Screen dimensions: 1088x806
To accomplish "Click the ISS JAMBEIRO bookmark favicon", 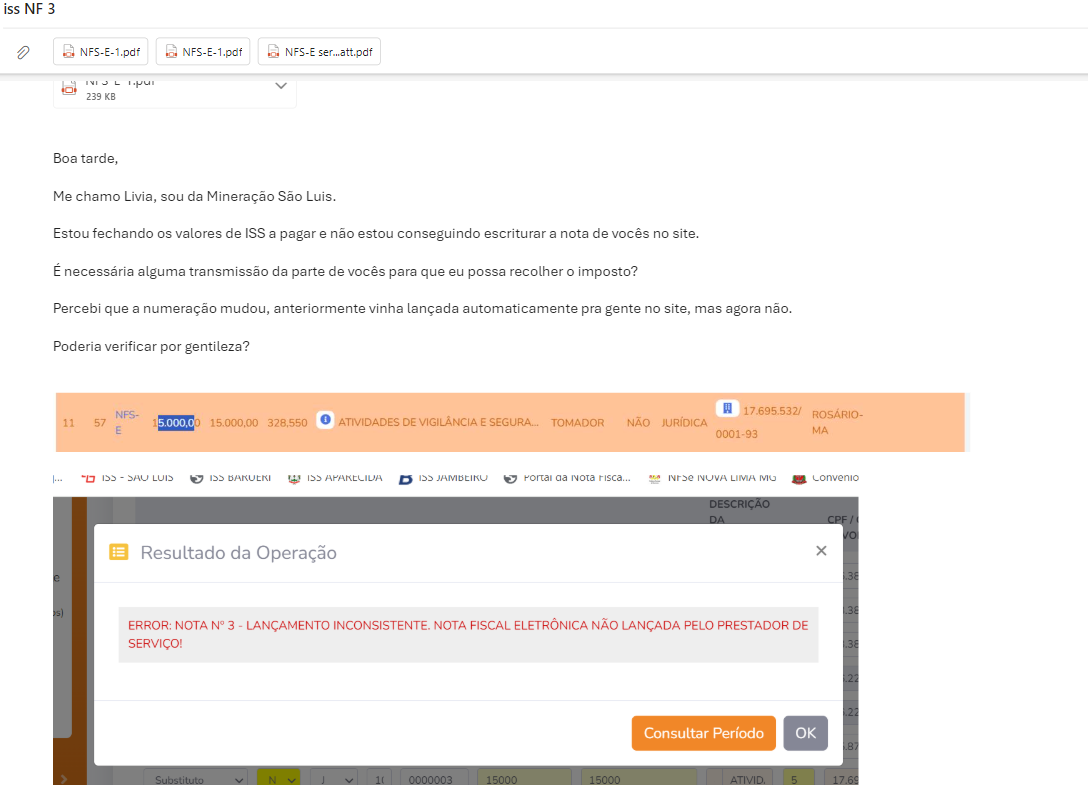I will (406, 478).
